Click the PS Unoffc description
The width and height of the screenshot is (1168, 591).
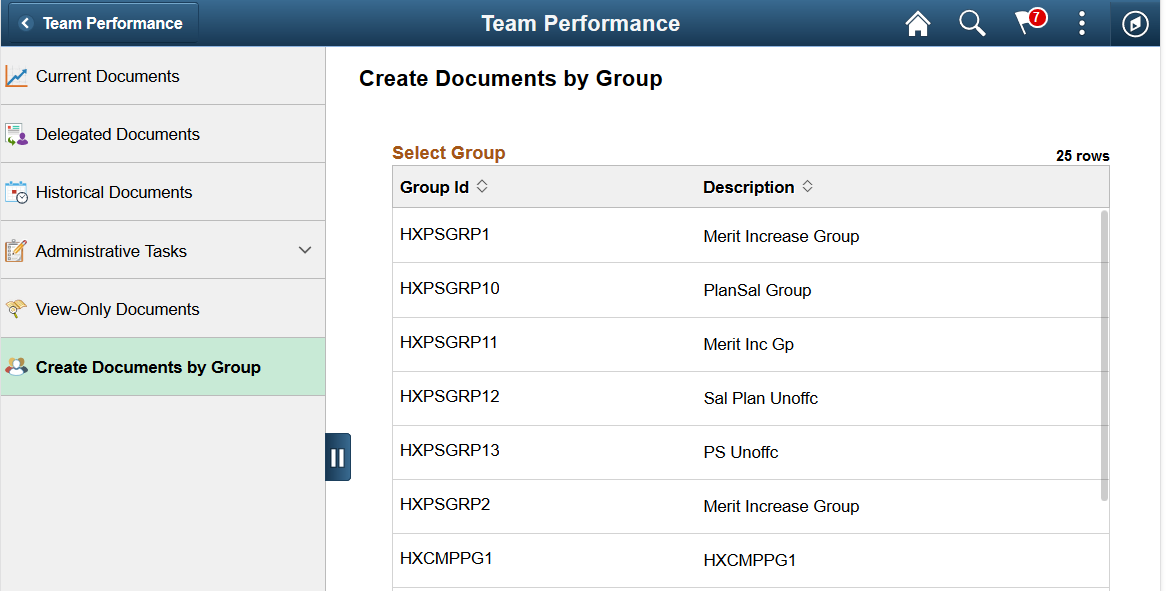click(x=740, y=452)
